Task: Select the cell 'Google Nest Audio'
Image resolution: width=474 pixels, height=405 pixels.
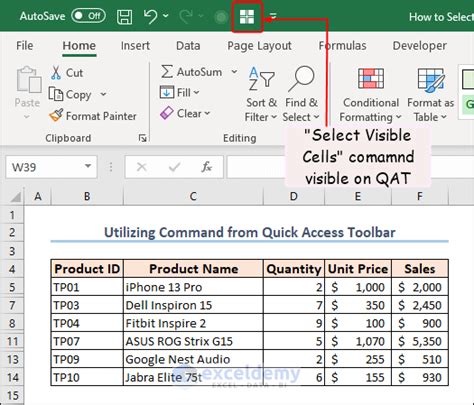Action: [x=193, y=359]
